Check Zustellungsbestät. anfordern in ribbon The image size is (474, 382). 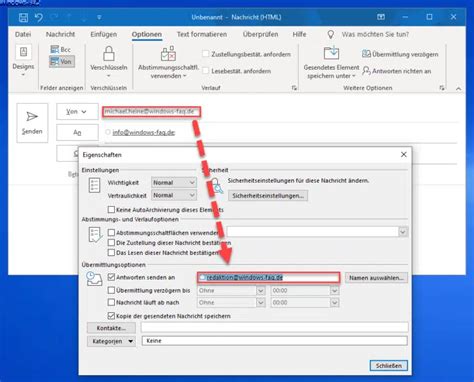pos(206,54)
